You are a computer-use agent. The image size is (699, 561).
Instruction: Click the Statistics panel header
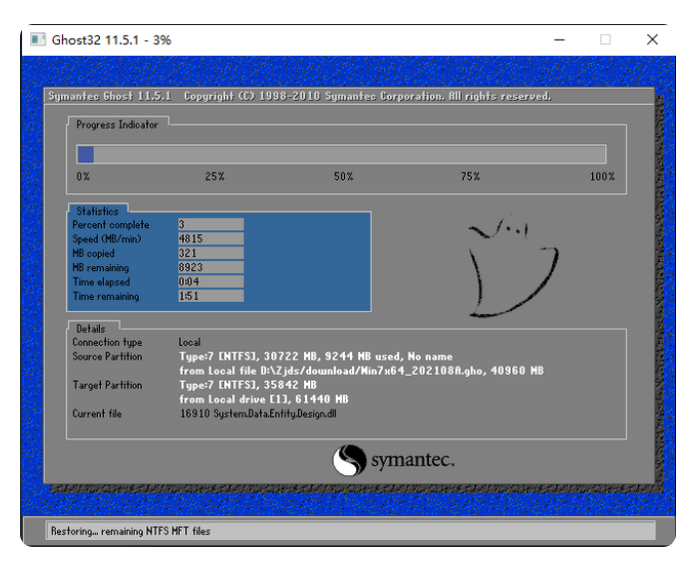click(97, 211)
